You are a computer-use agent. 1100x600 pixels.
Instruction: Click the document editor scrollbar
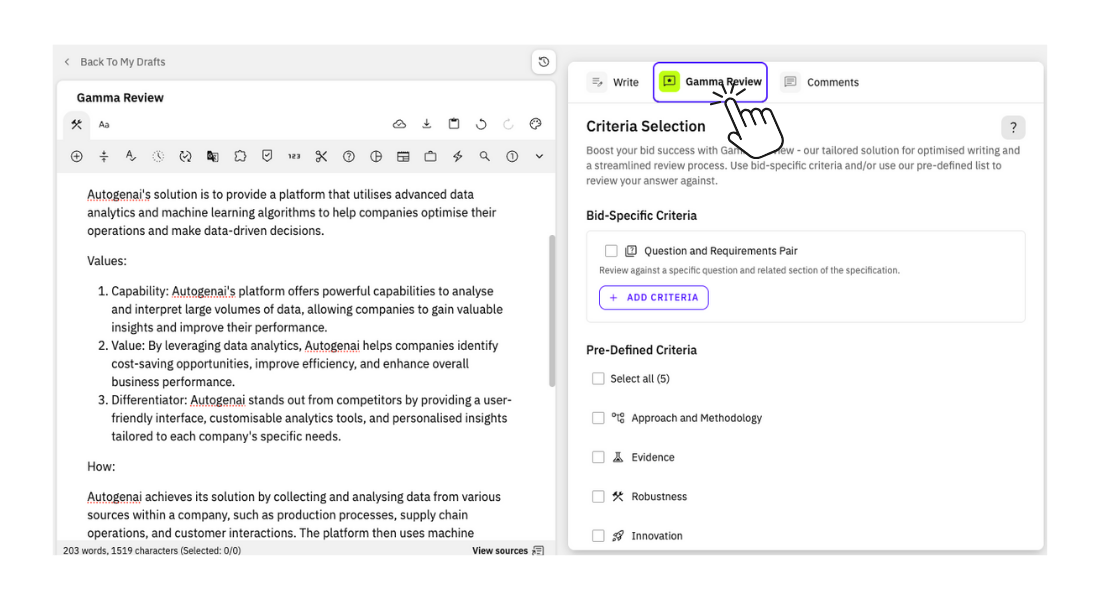click(552, 310)
